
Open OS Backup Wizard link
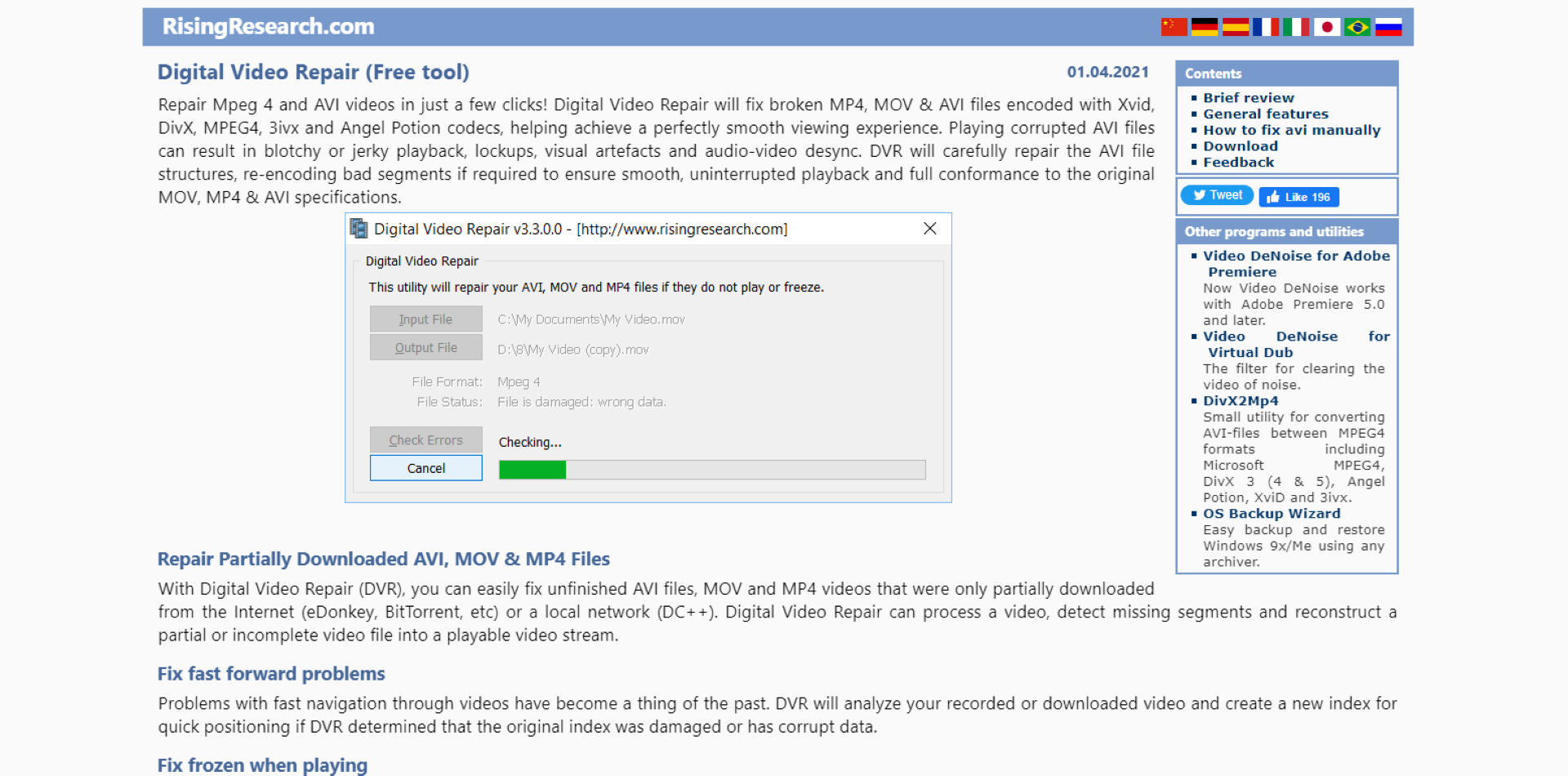point(1271,514)
